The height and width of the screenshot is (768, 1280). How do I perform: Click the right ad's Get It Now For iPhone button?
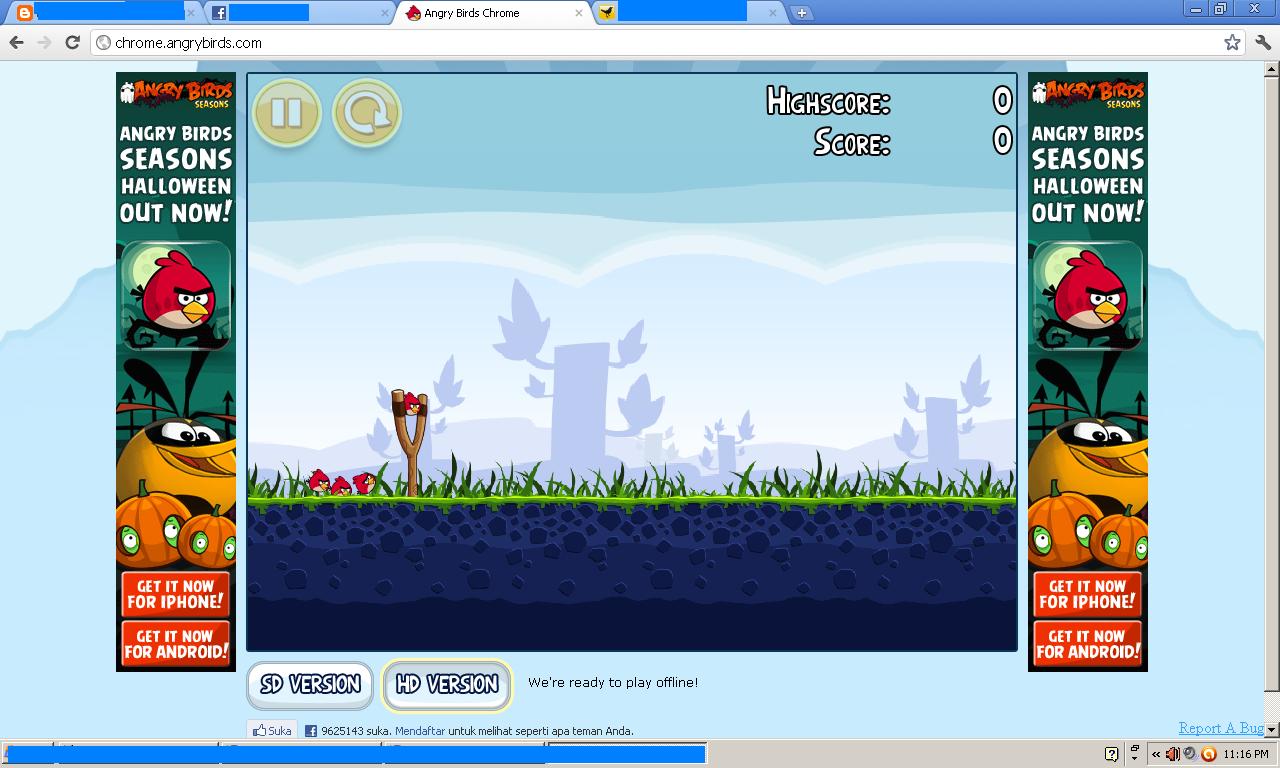pyautogui.click(x=1088, y=594)
